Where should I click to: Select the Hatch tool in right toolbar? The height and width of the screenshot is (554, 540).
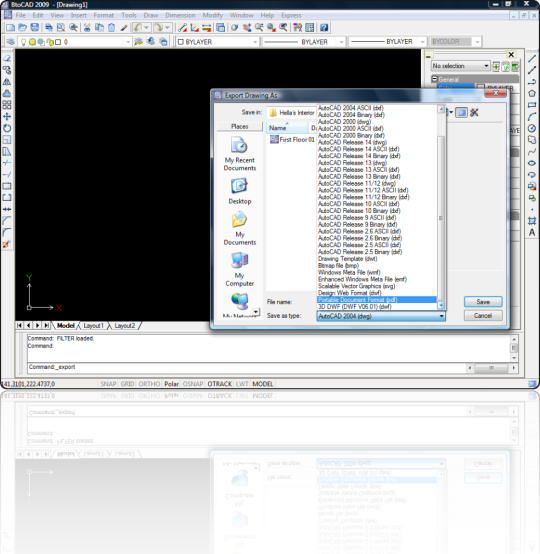[x=532, y=221]
